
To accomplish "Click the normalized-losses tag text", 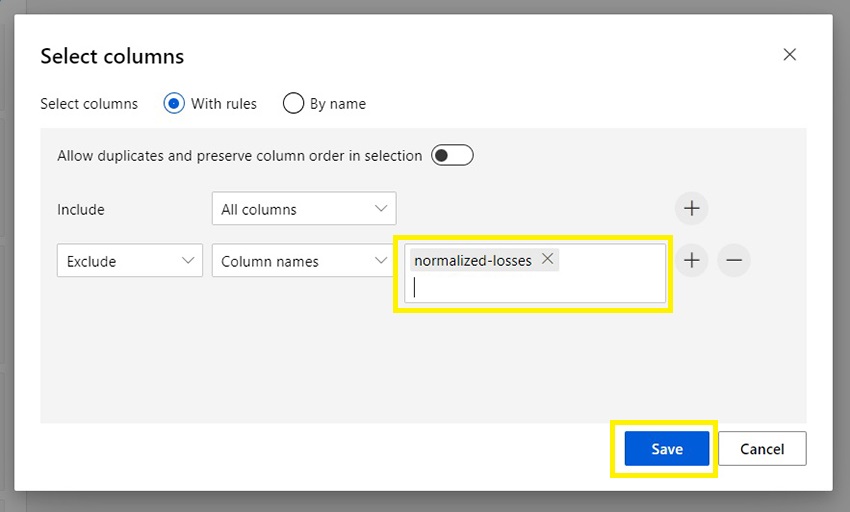I will click(x=473, y=261).
